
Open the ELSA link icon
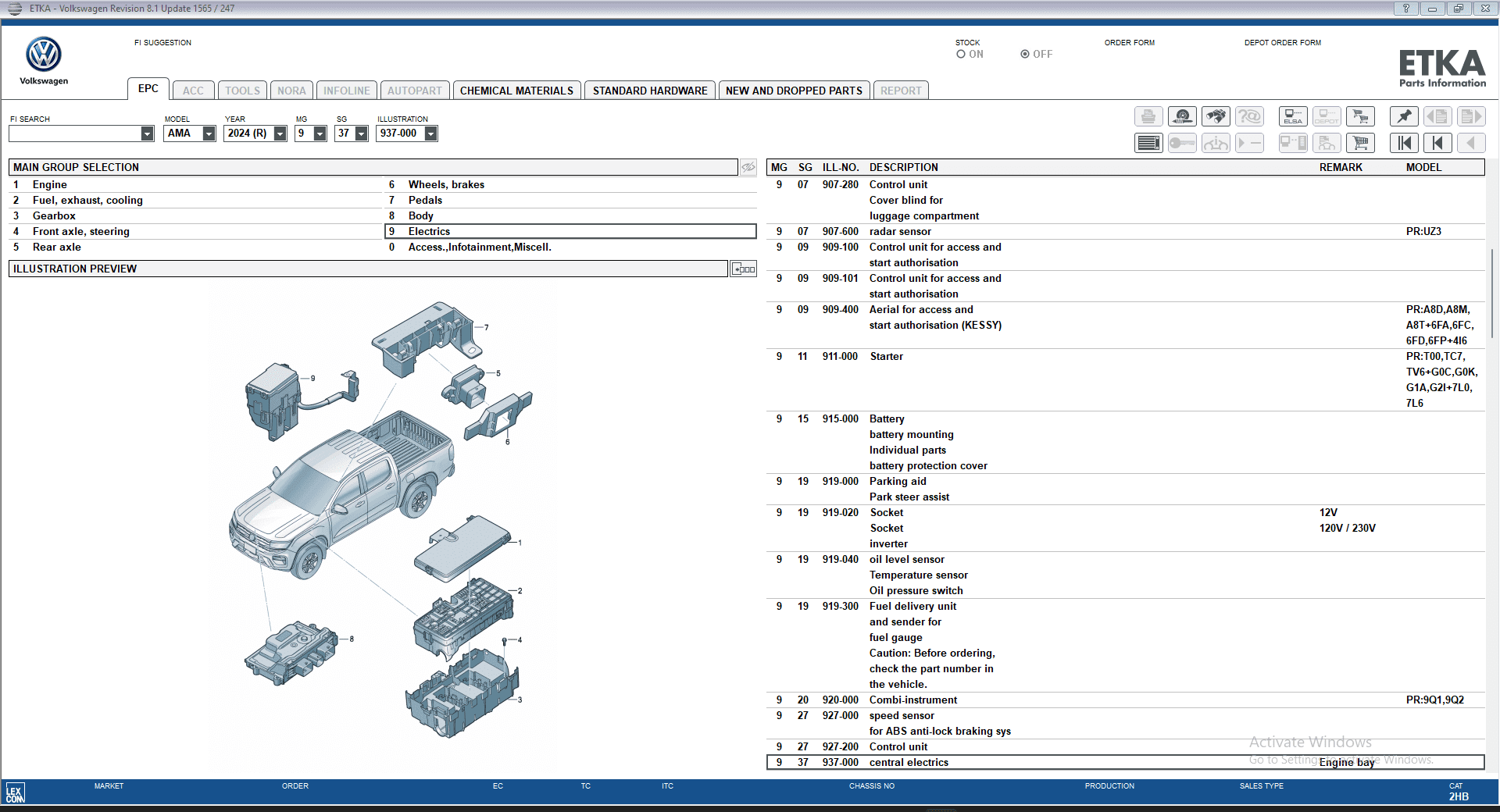coord(1293,117)
